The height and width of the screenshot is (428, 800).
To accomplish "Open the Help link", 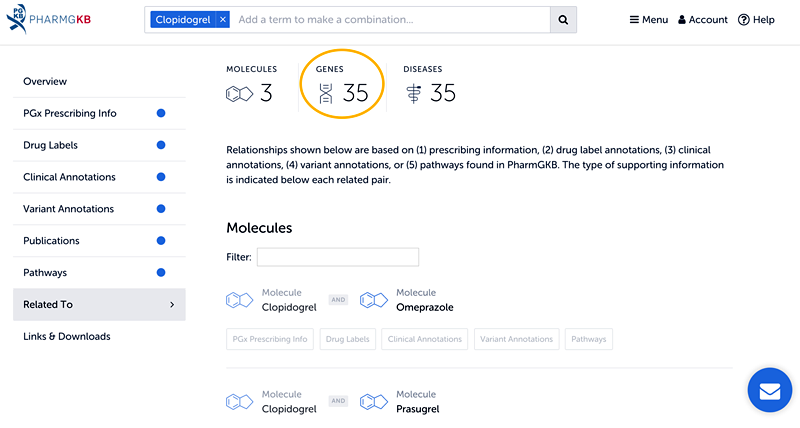I will point(756,20).
